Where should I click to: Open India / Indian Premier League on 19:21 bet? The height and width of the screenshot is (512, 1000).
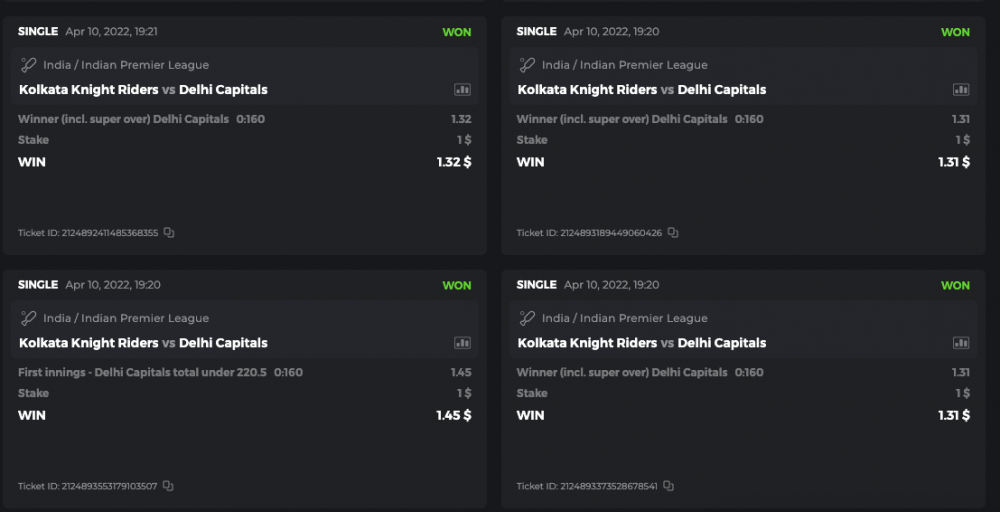(126, 65)
